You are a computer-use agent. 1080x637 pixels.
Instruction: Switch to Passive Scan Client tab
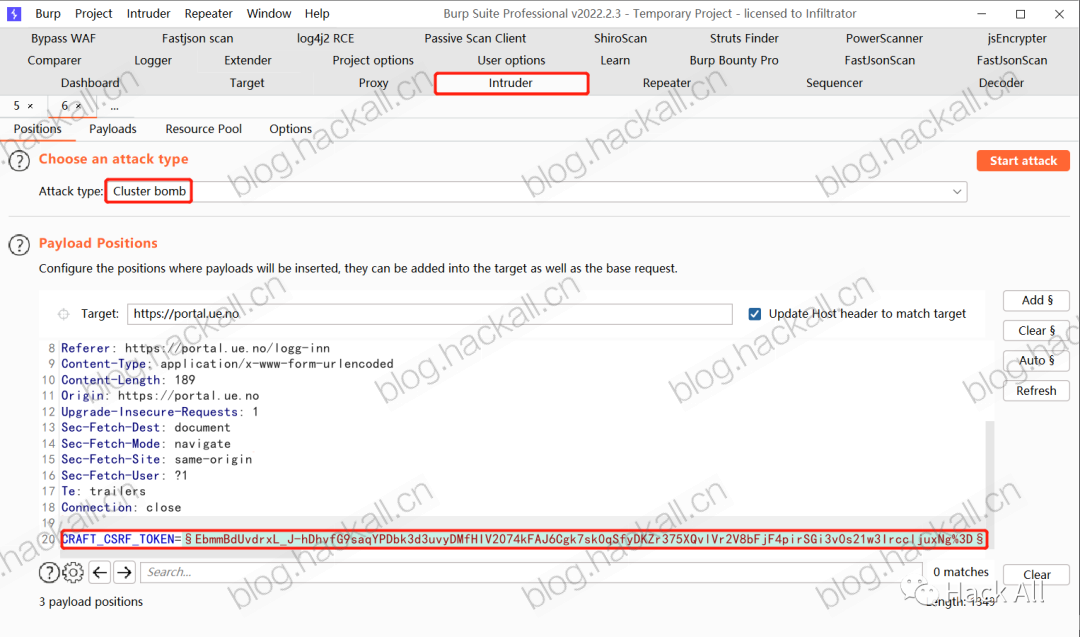[x=475, y=39]
